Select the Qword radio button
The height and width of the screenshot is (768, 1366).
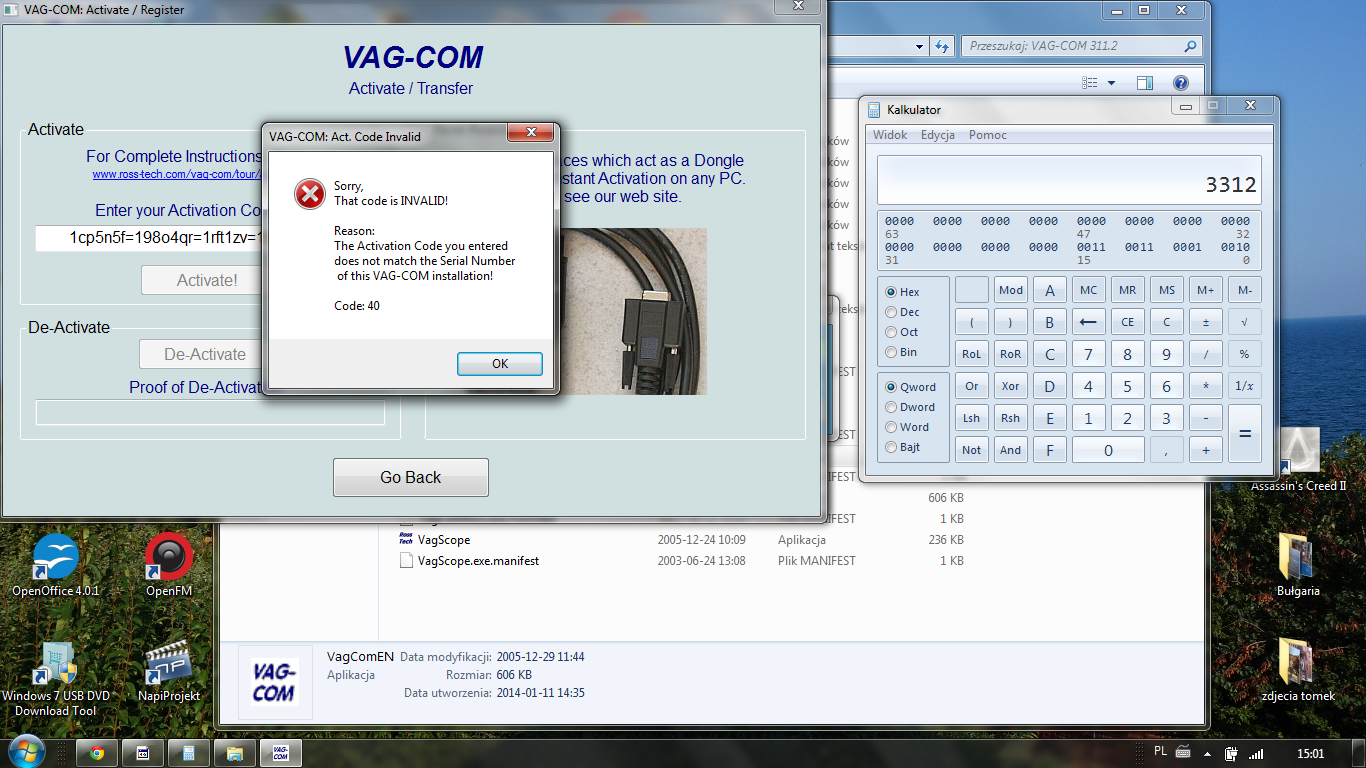[891, 387]
